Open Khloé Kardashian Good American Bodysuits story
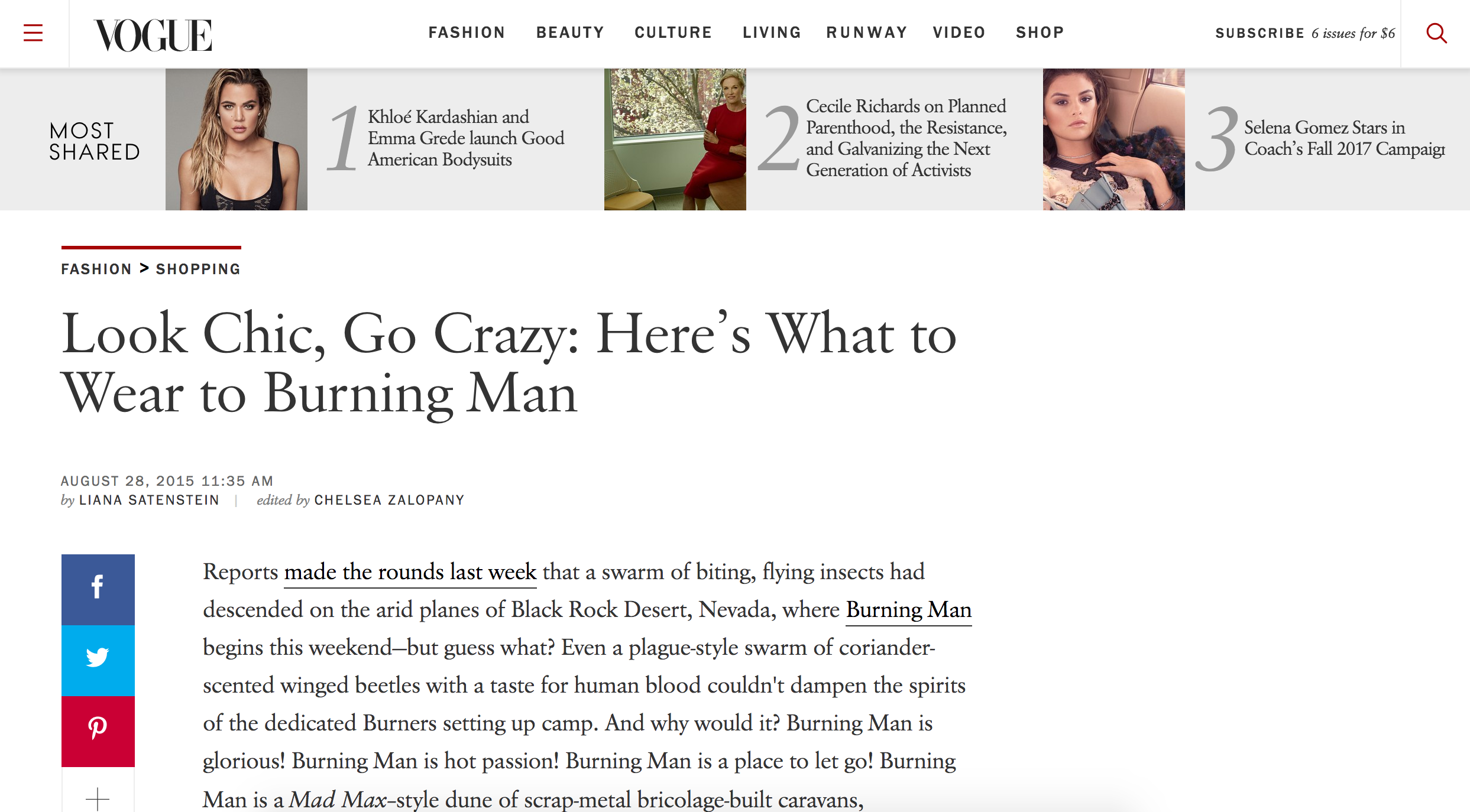 click(466, 138)
